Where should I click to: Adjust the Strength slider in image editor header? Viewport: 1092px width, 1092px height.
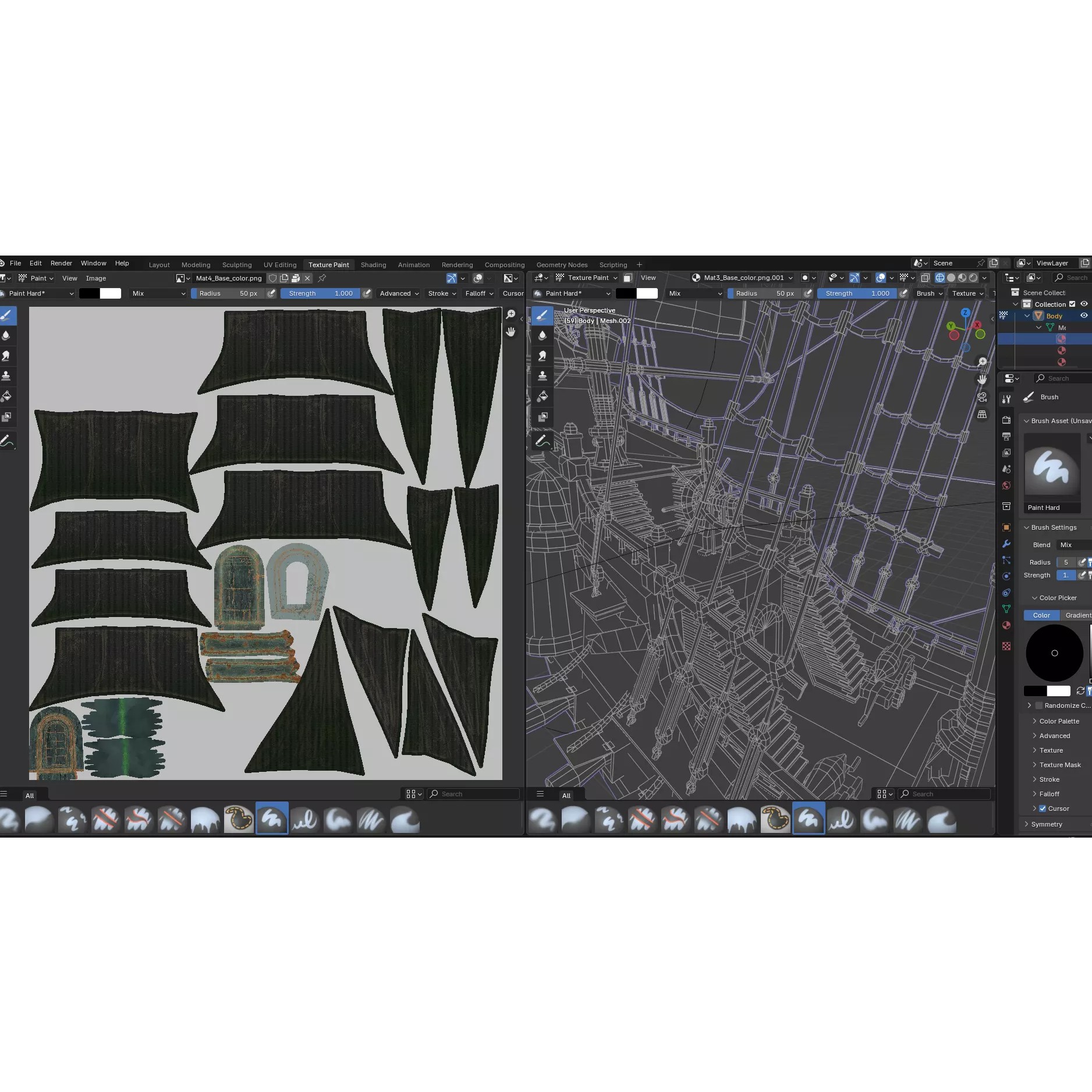320,293
